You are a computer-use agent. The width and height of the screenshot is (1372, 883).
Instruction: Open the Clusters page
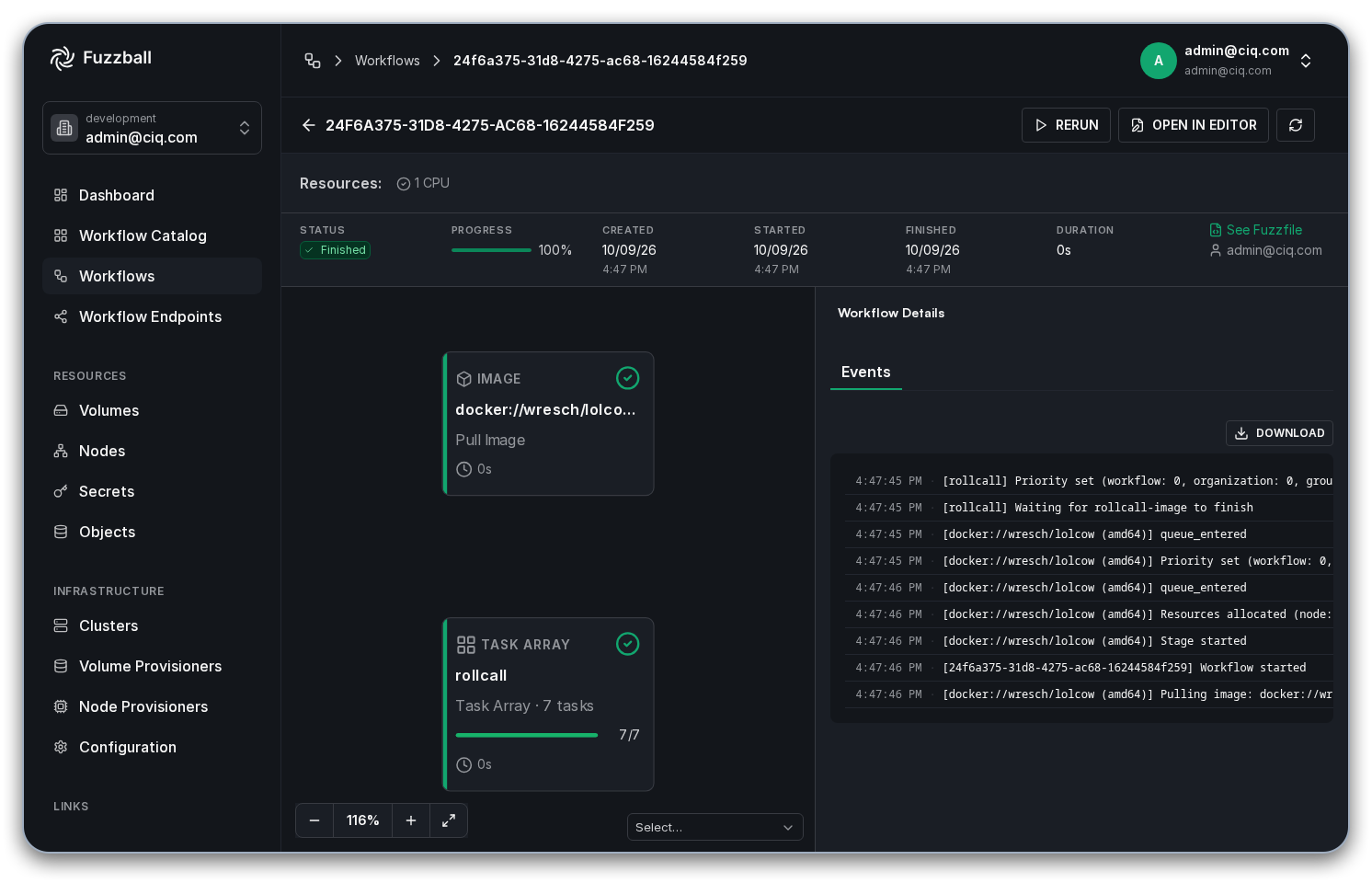coord(152,625)
